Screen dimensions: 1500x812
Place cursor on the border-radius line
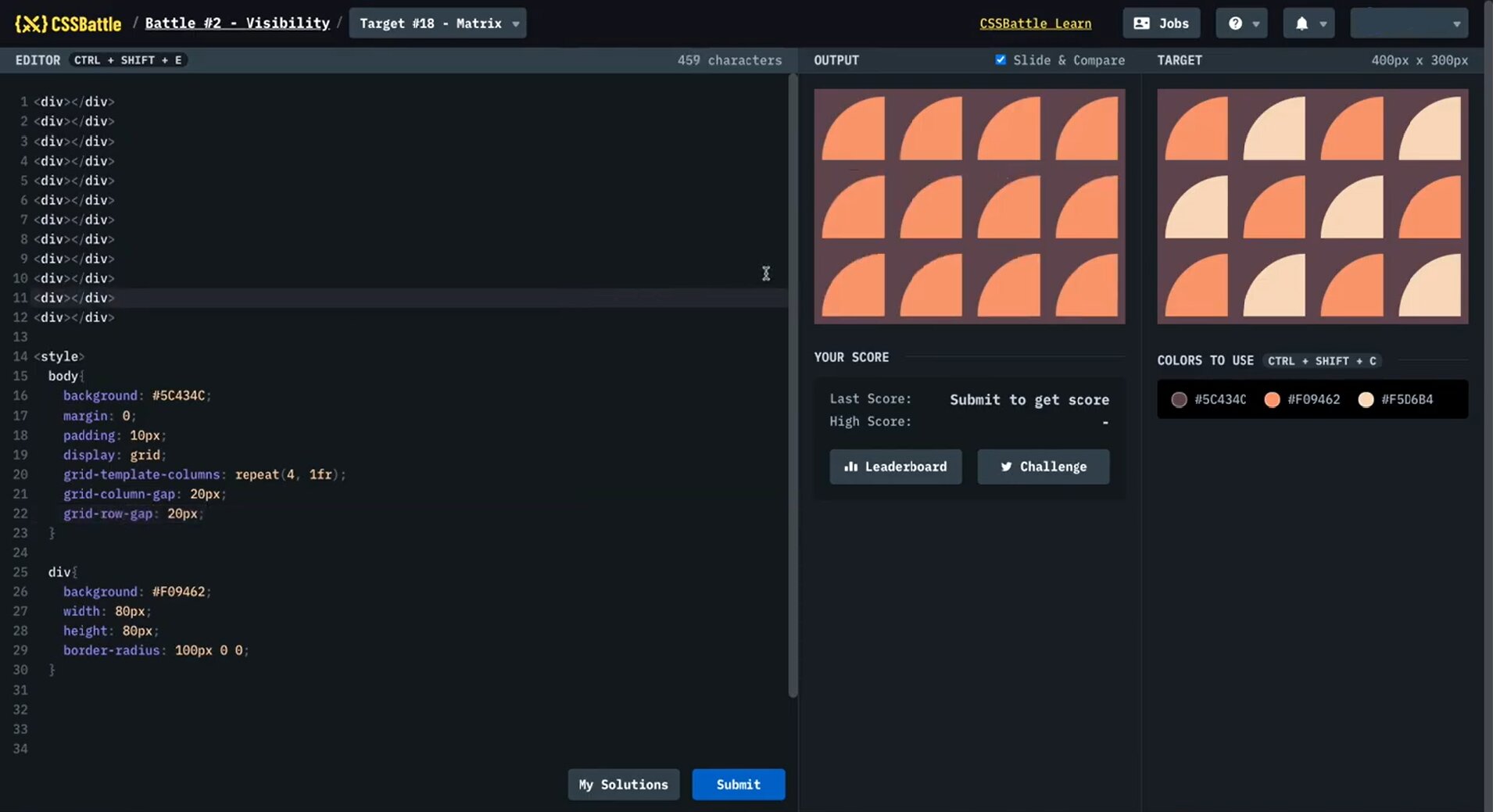click(156, 650)
